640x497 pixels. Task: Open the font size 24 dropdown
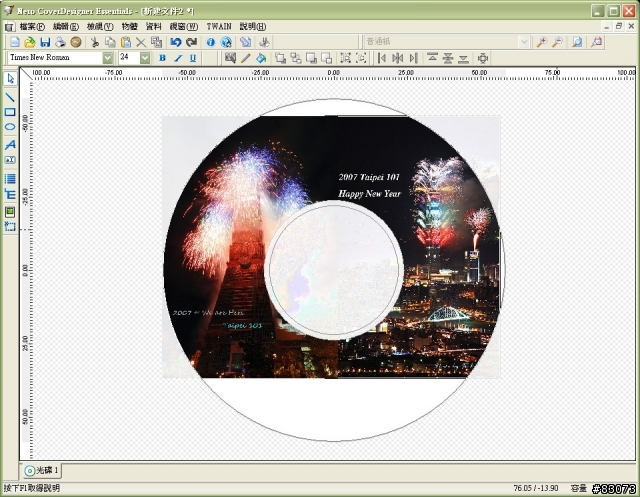145,58
